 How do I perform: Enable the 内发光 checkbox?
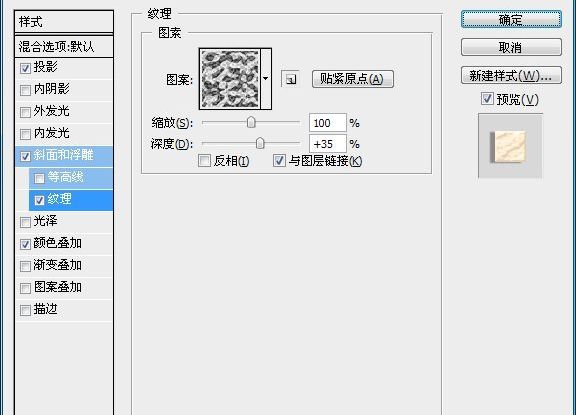(25, 134)
